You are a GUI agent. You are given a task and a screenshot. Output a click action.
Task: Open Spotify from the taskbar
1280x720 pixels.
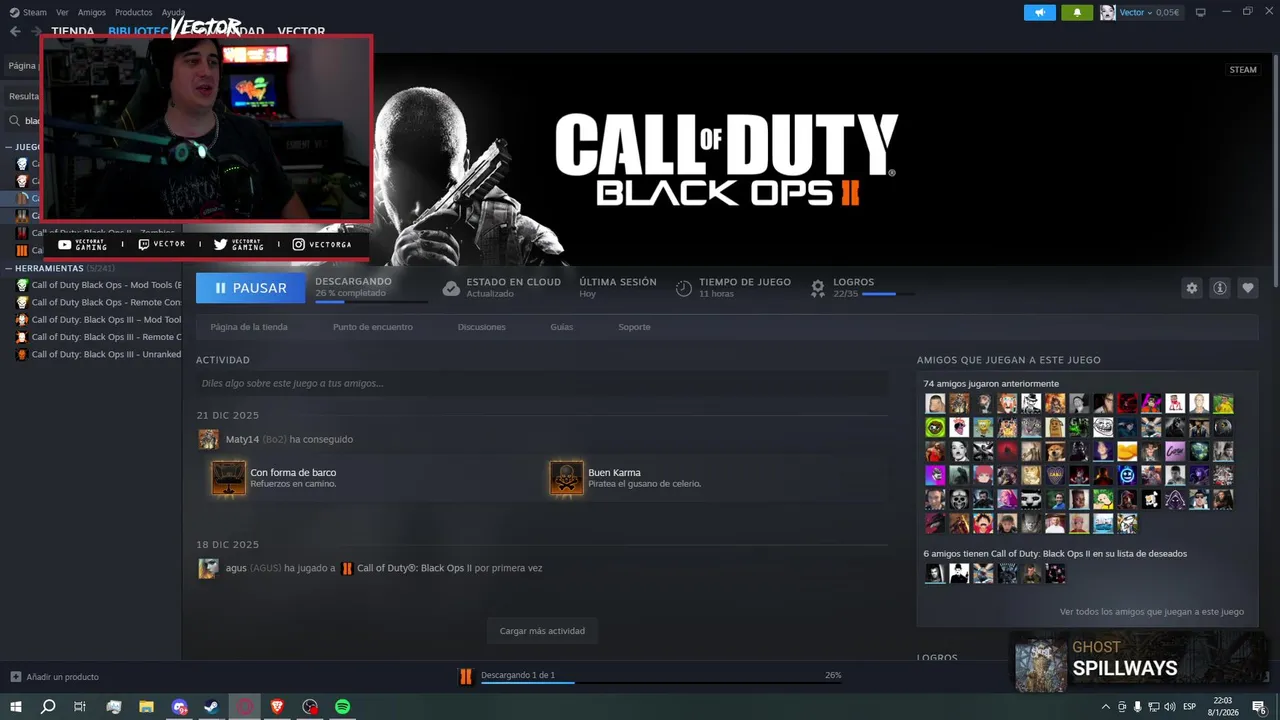(x=343, y=707)
